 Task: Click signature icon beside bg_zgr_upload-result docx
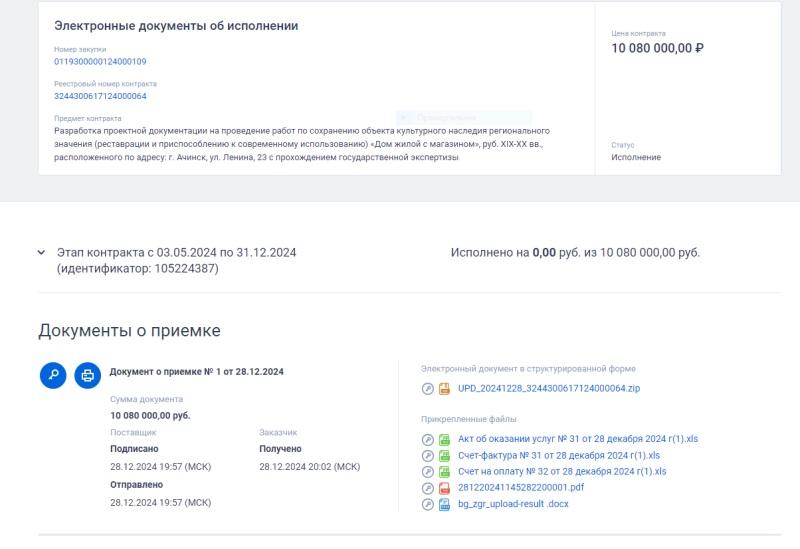point(428,504)
